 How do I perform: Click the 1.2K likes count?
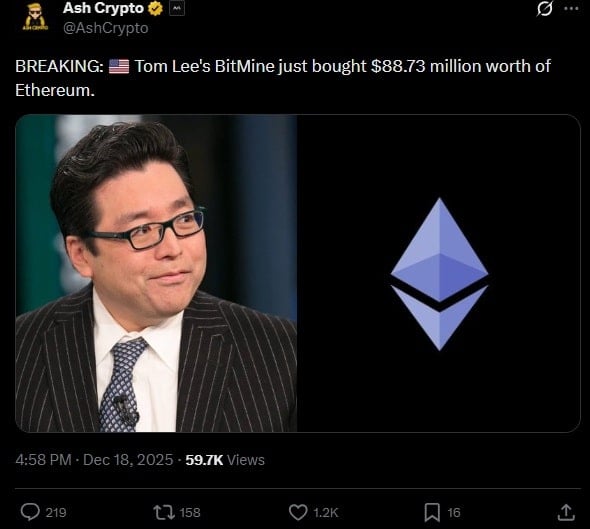tap(326, 512)
